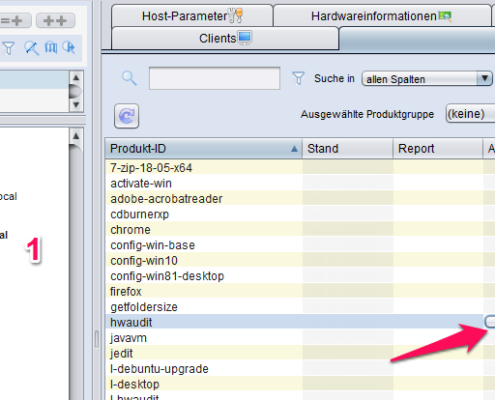
Task: Click the rightmost magnifier icon in left toolbar
Action: [x=69, y=48]
